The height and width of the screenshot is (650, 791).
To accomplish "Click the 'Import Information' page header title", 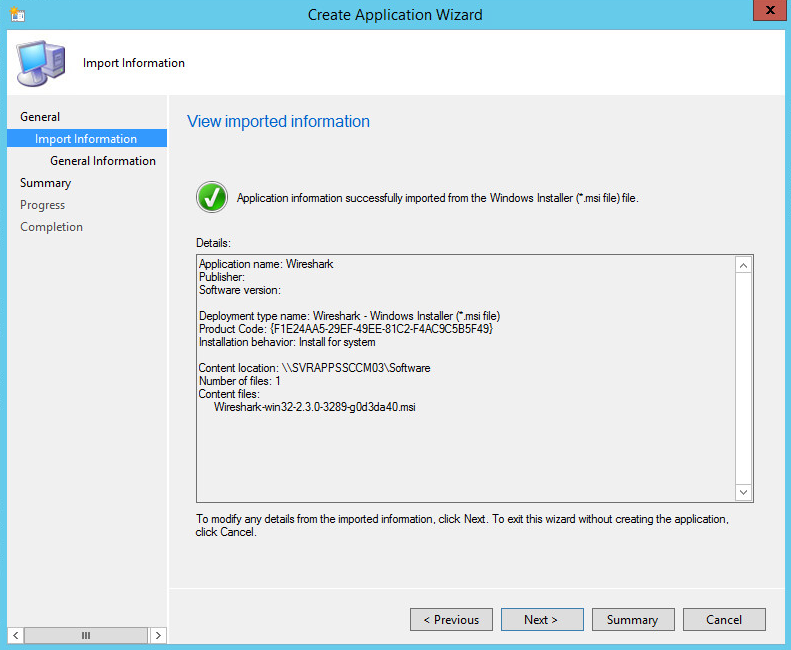I will (x=134, y=63).
